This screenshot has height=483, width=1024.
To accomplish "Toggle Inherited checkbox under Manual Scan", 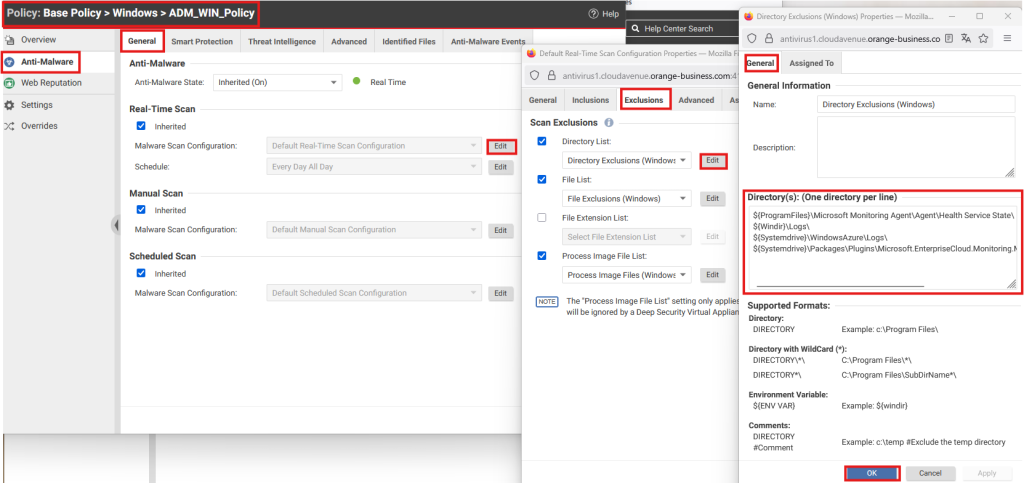I will pyautogui.click(x=141, y=210).
